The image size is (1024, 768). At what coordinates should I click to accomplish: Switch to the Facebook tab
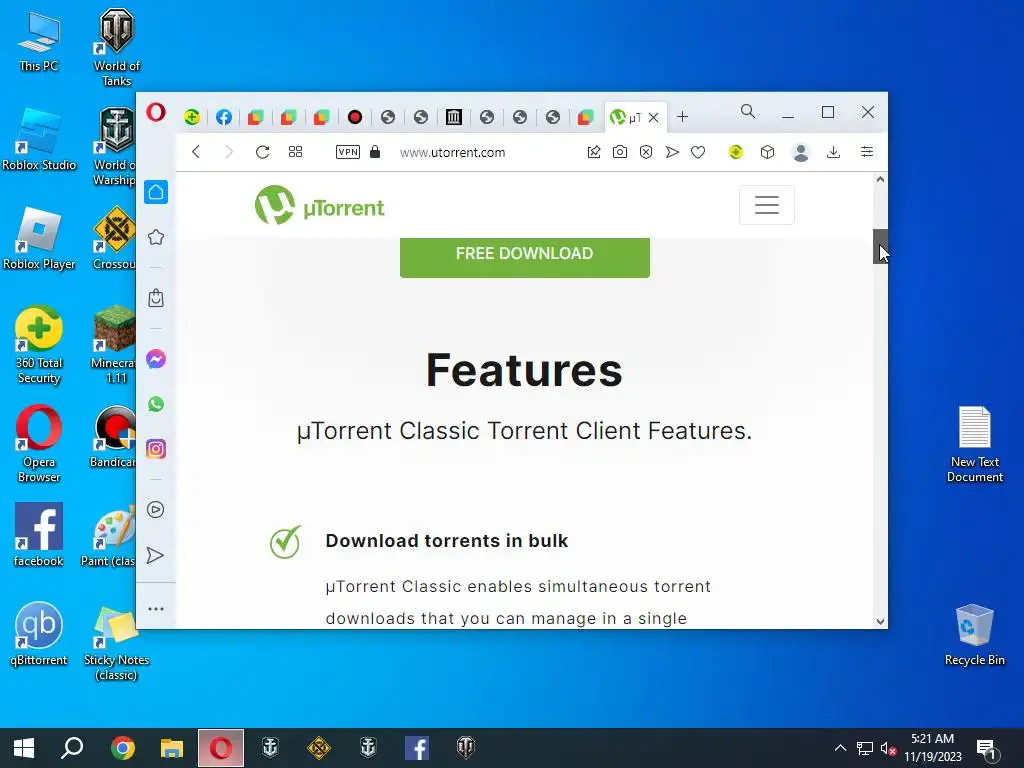(224, 117)
